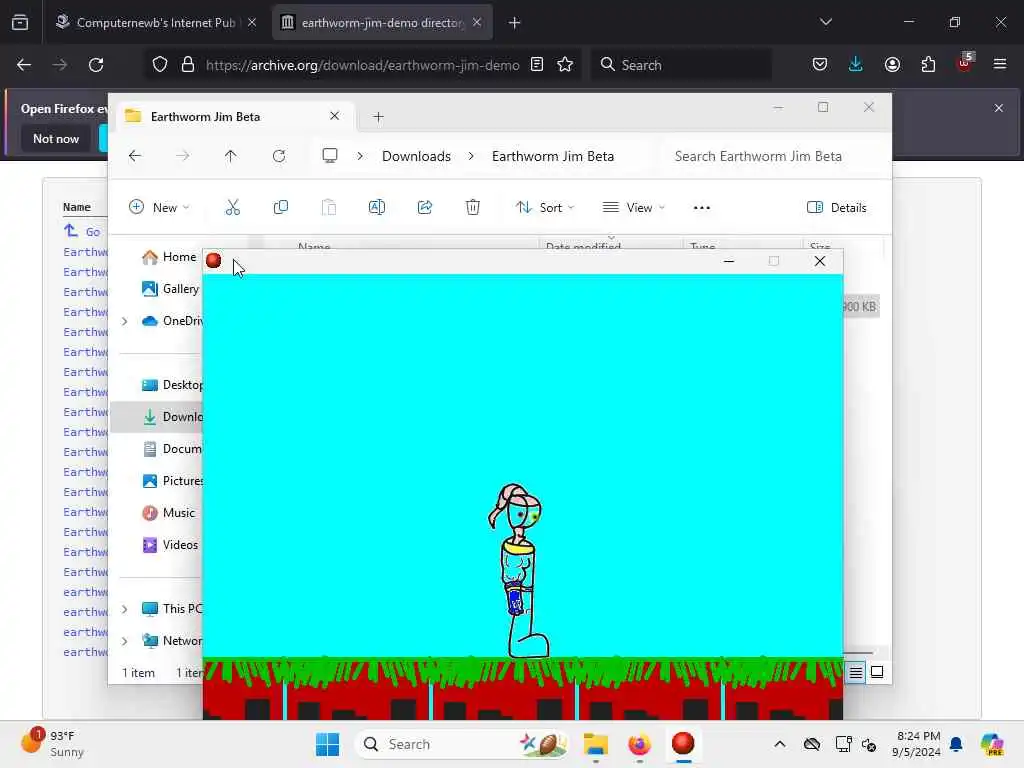Show hidden system tray icons
The width and height of the screenshot is (1024, 768).
coord(780,744)
